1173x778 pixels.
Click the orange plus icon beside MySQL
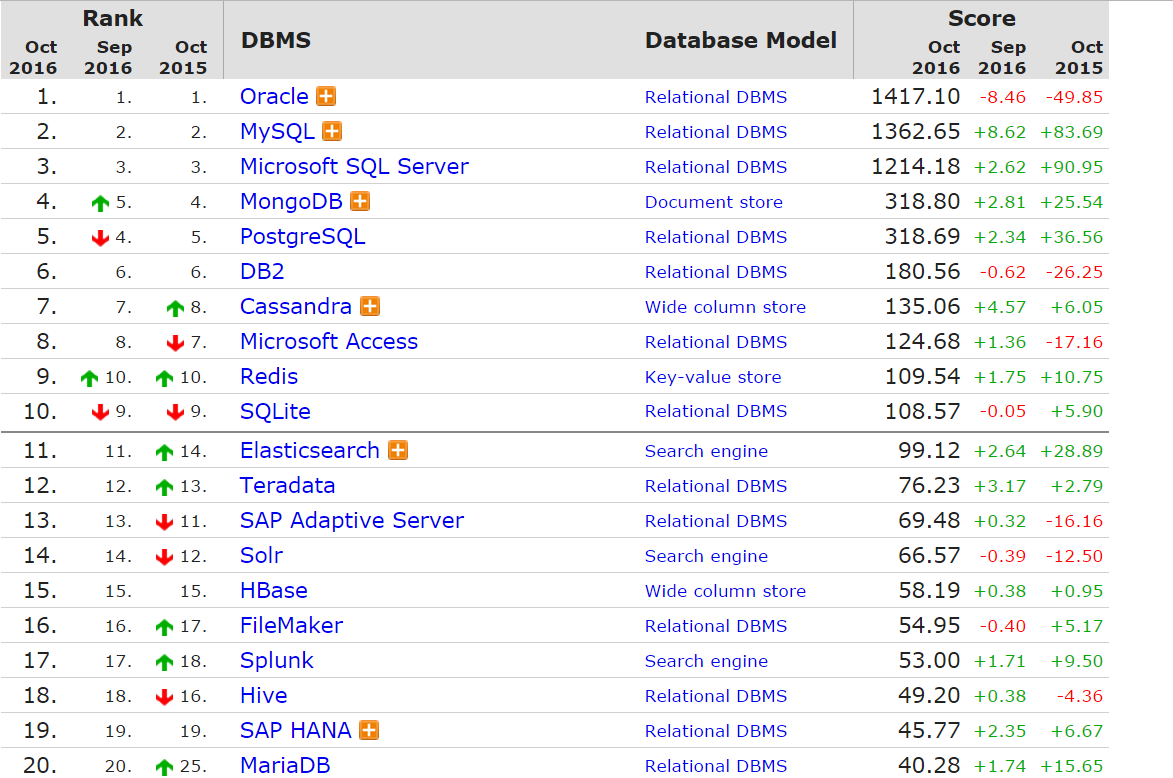(332, 132)
